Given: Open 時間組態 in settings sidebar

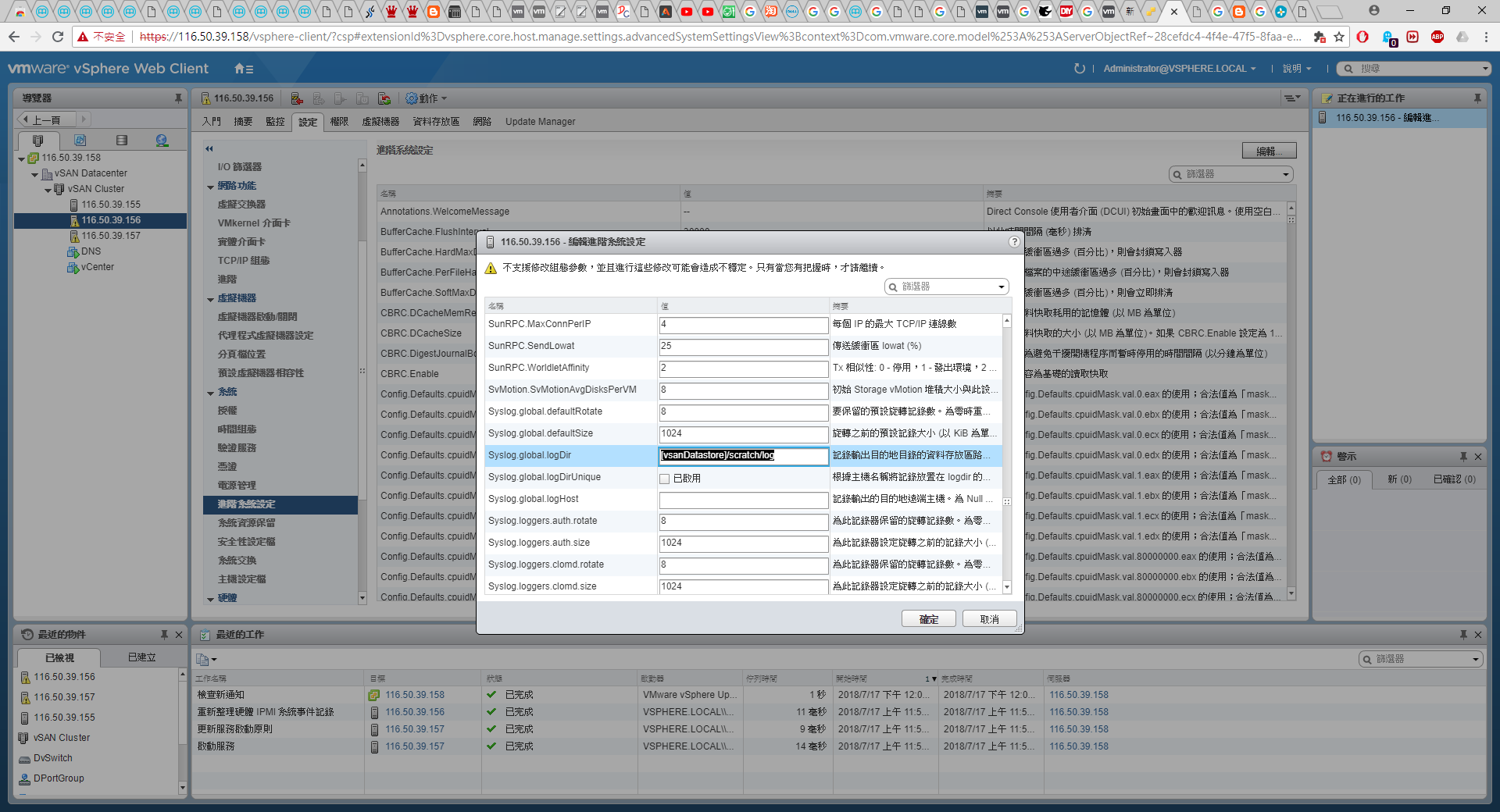Looking at the screenshot, I should click(x=237, y=429).
